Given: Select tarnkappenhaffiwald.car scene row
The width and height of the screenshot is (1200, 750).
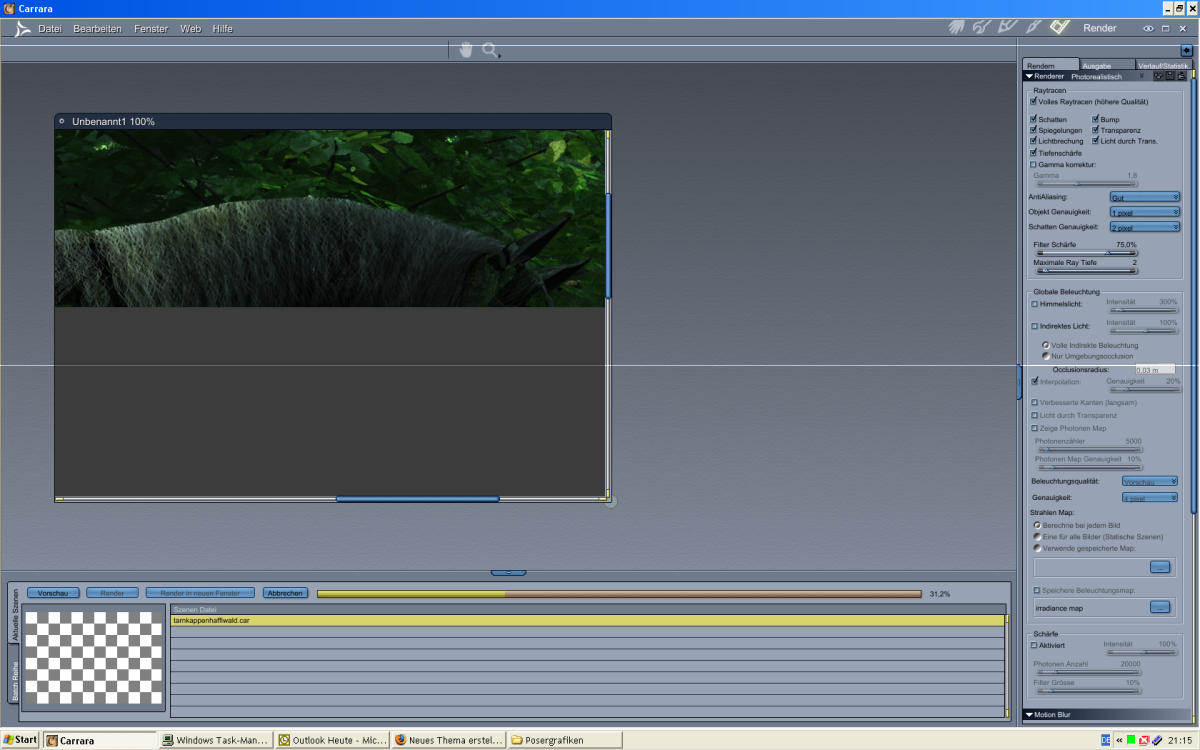Looking at the screenshot, I should click(588, 621).
